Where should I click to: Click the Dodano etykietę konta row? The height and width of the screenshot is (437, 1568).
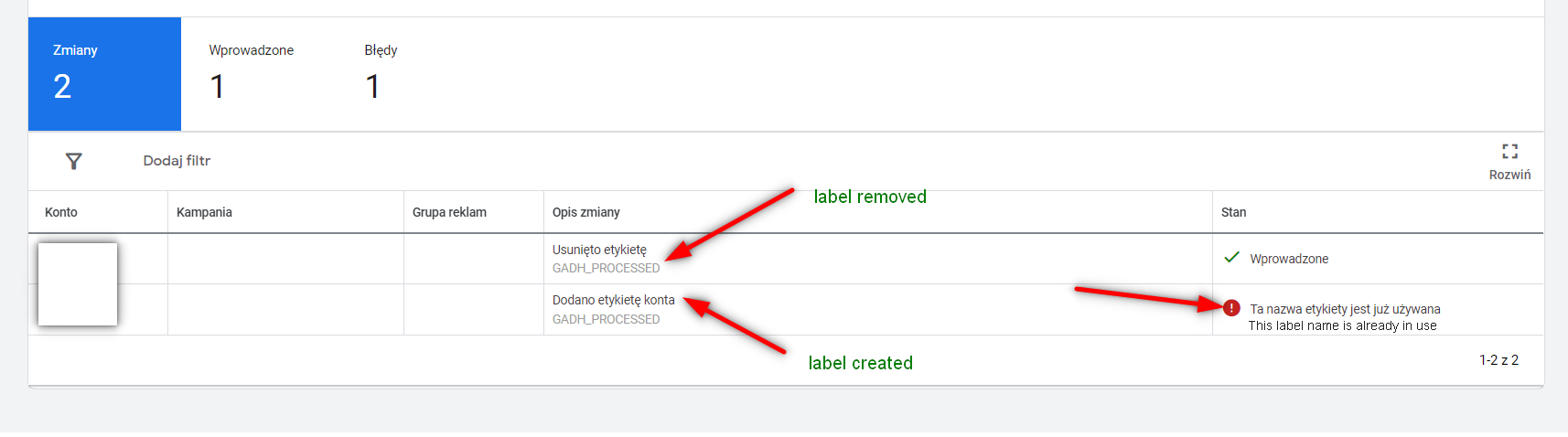(613, 300)
